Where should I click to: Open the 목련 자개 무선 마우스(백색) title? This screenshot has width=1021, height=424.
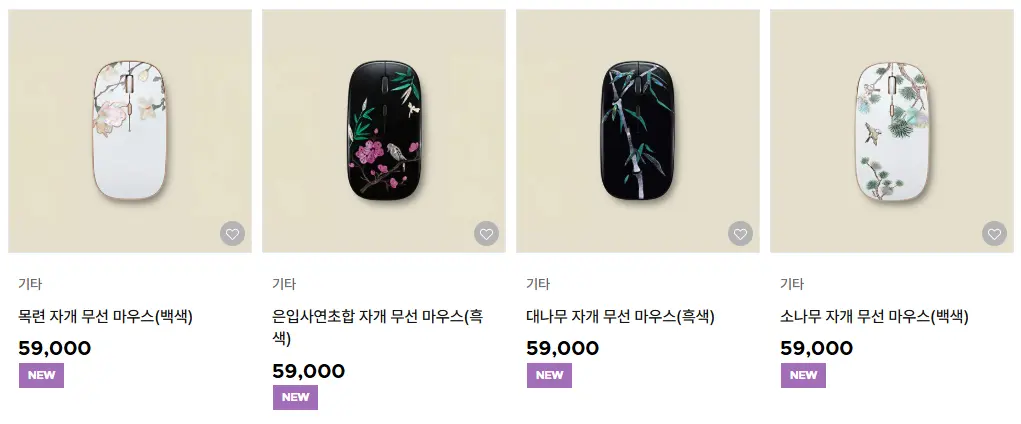tap(105, 317)
